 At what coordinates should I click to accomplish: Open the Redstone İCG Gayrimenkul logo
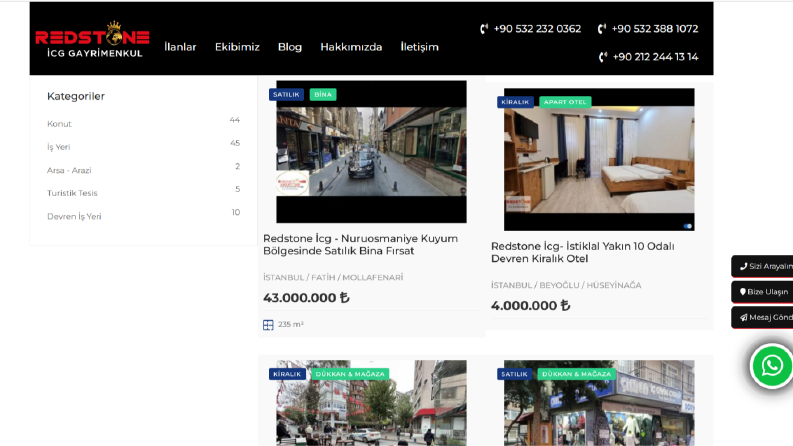pos(92,39)
